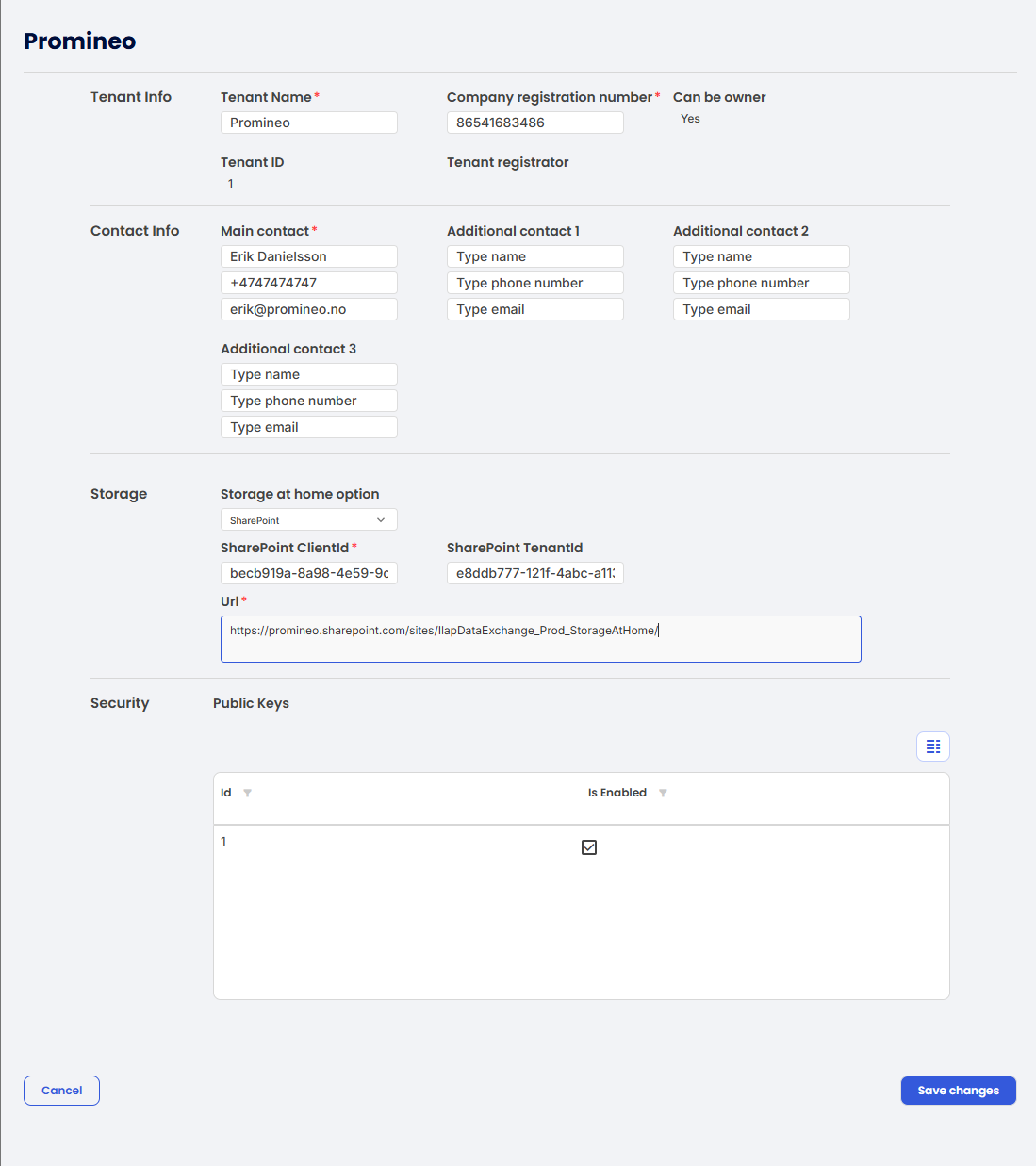Click Additional contact 2 phone number field
The image size is (1036, 1166).
coord(762,283)
